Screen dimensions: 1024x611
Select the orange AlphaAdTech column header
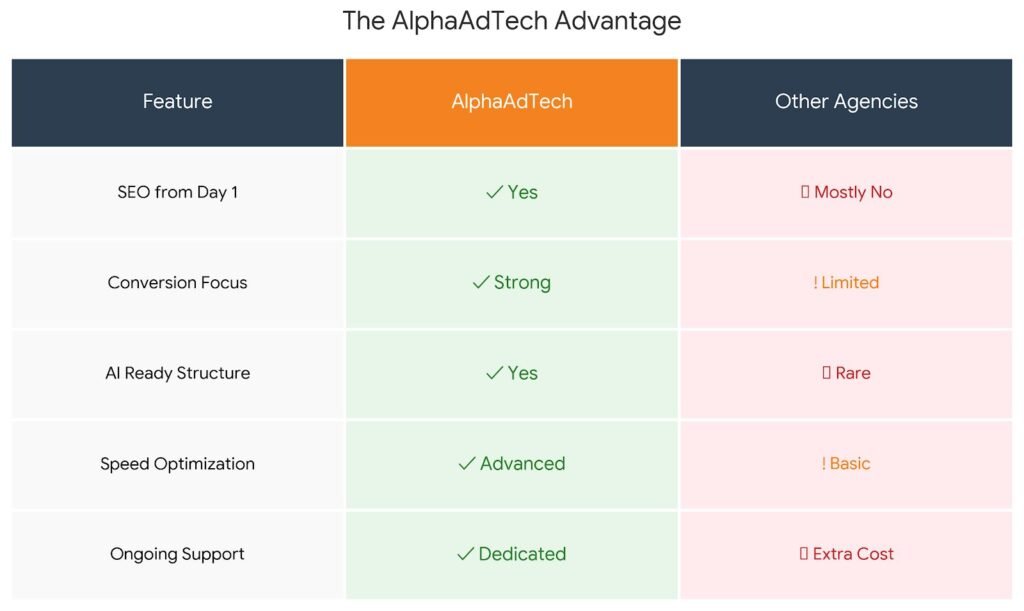pyautogui.click(x=512, y=102)
